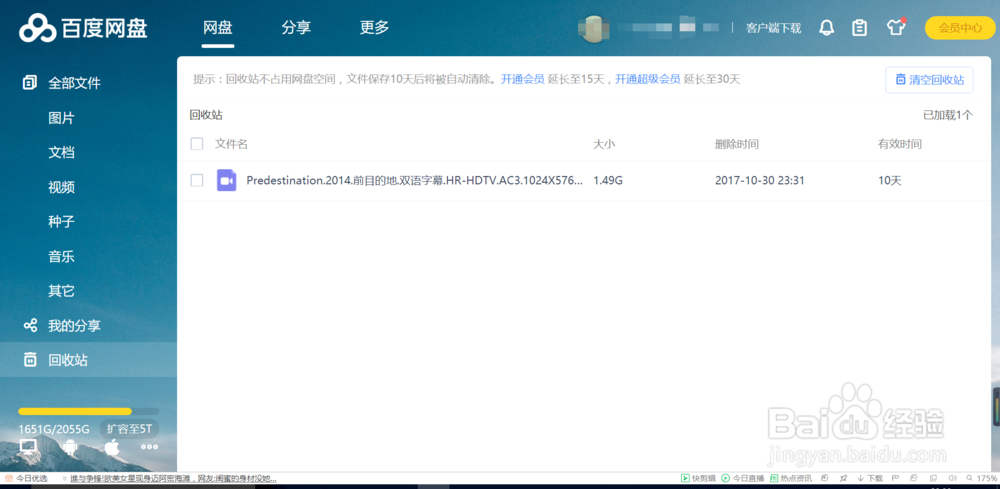This screenshot has width=1000, height=489.
Task: Open the 更多 tab
Action: [x=374, y=28]
